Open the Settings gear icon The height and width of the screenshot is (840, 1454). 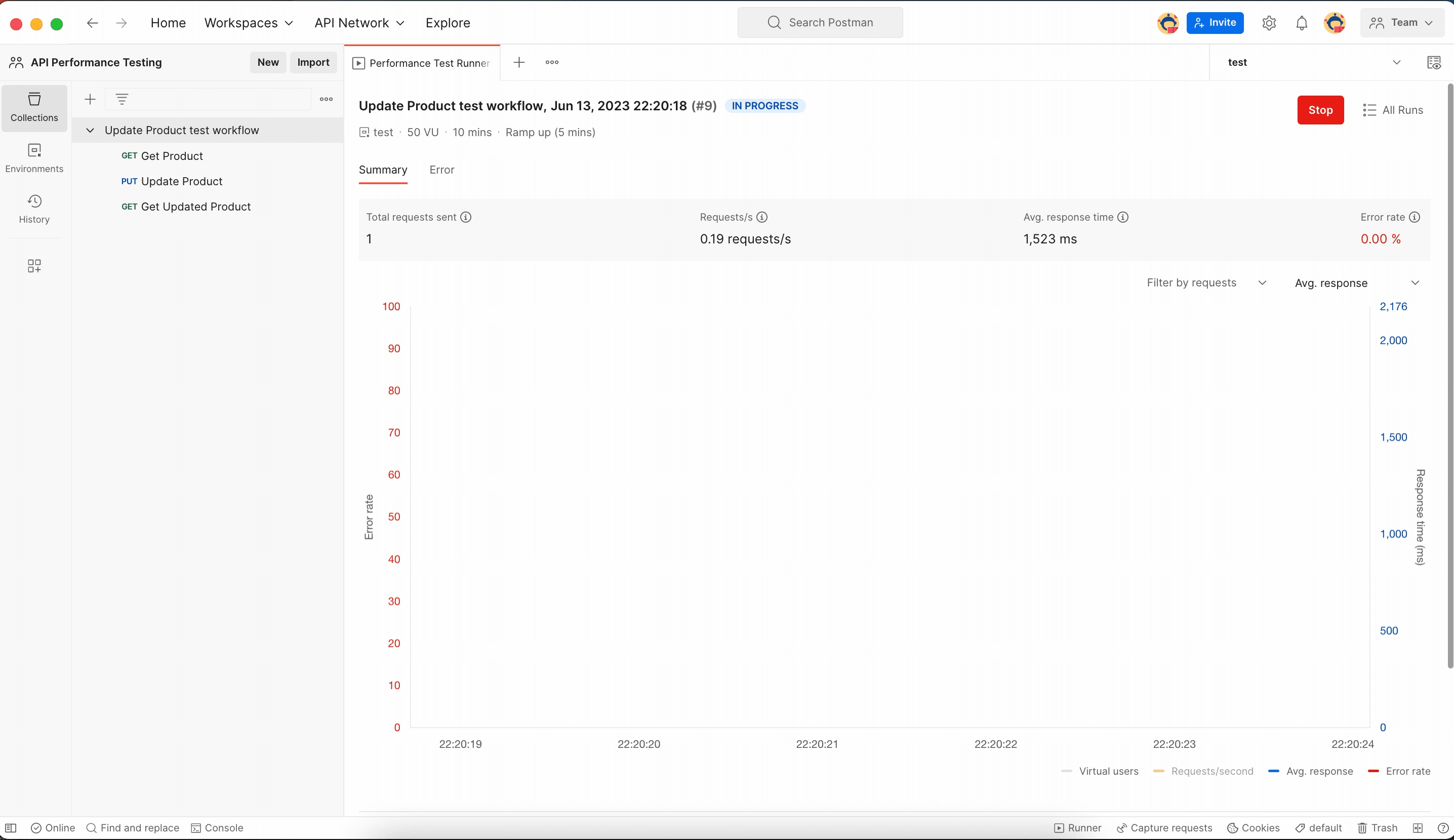[x=1269, y=23]
